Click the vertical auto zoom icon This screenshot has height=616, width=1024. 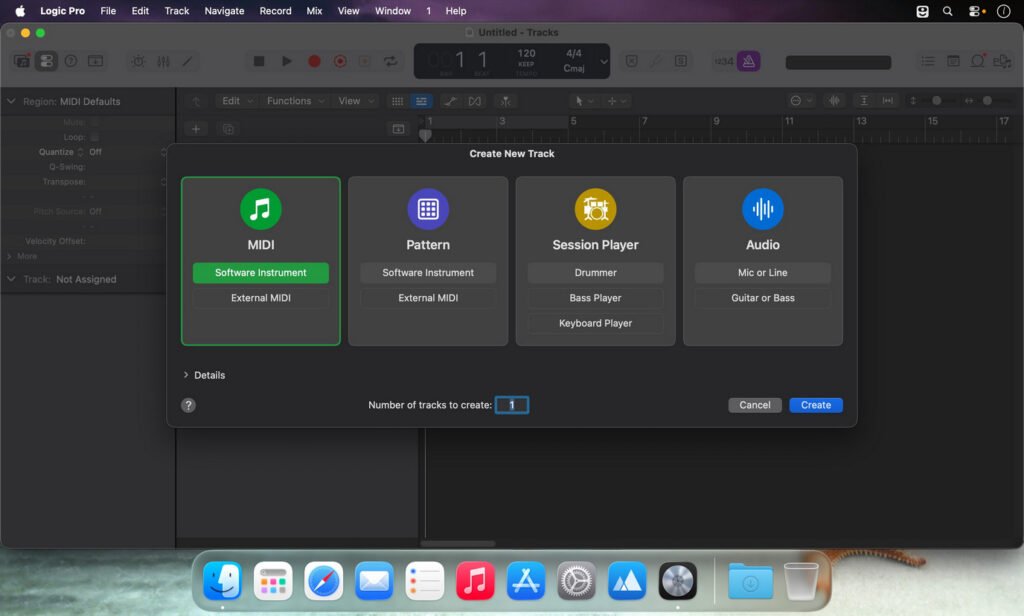863,101
